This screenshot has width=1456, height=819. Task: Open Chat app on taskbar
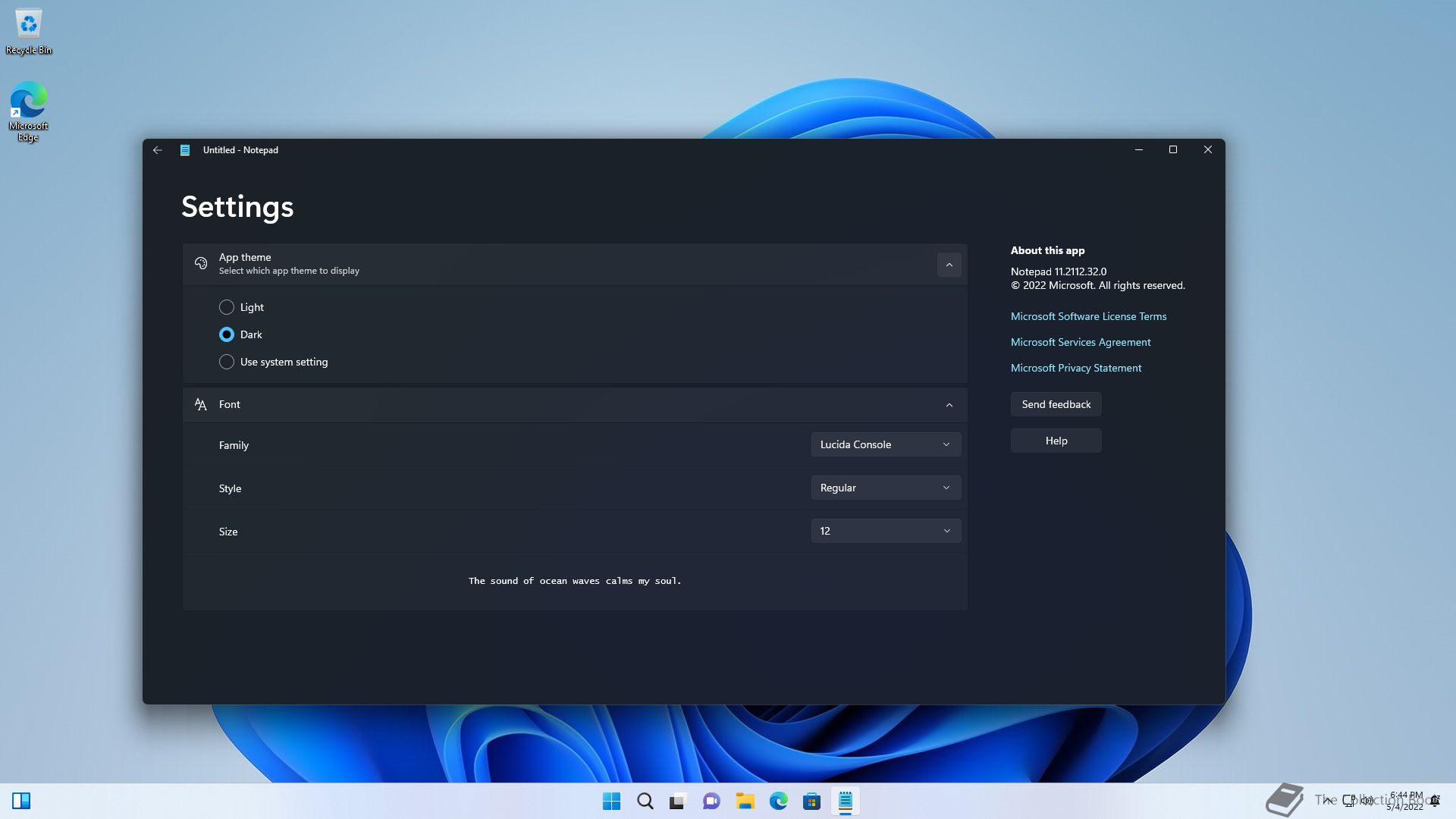pos(711,801)
